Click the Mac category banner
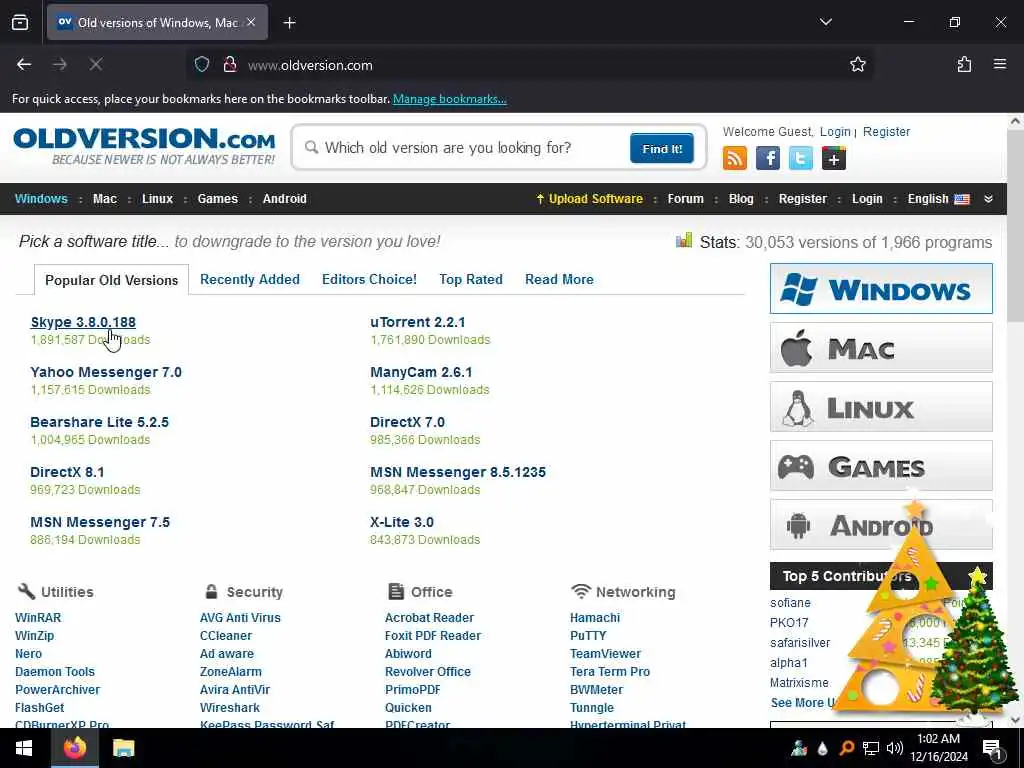The height and width of the screenshot is (768, 1024). pos(881,348)
